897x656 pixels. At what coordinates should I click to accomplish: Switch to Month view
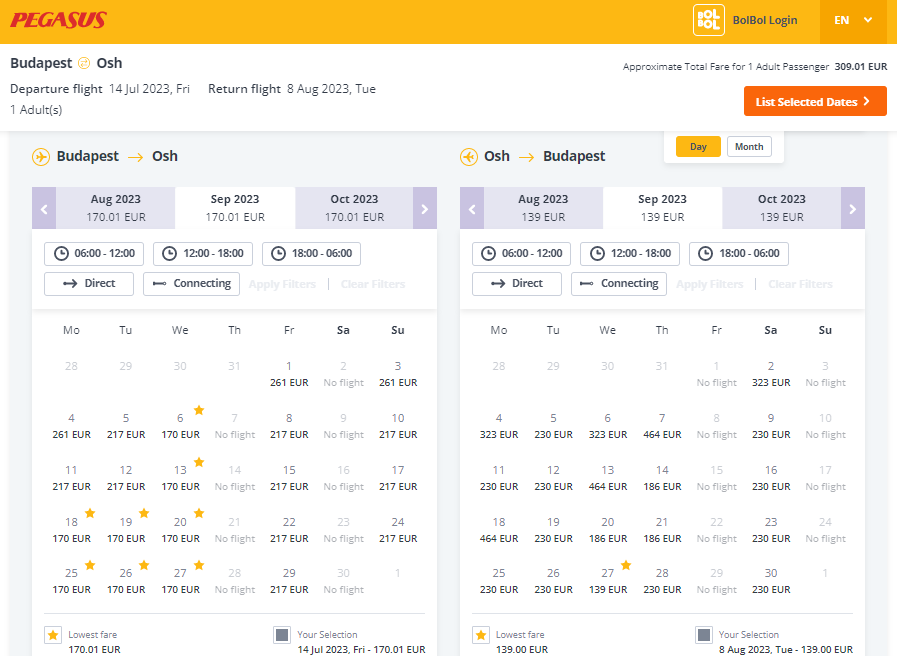point(749,146)
